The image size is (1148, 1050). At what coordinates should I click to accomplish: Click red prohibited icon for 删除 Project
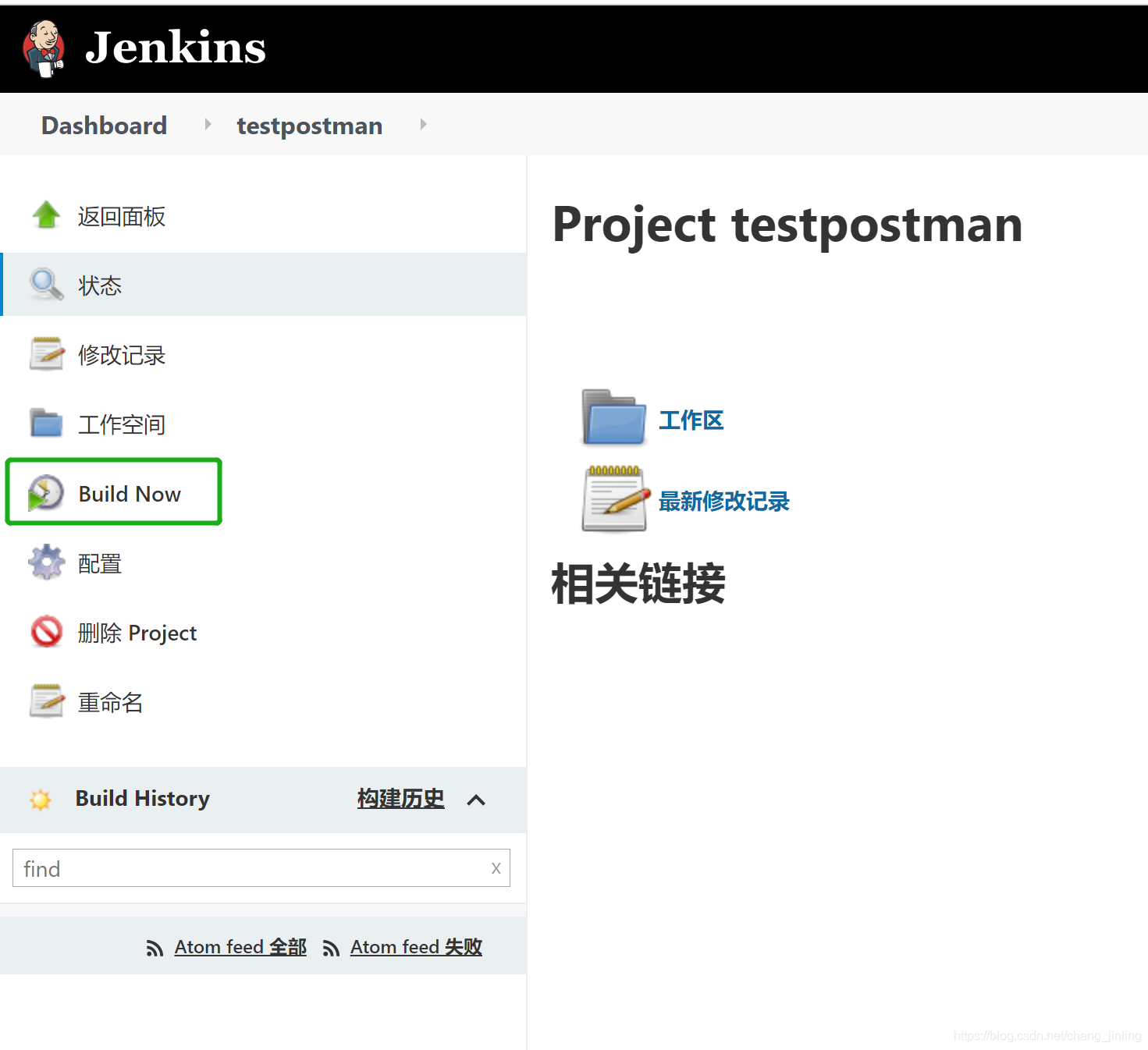(47, 632)
